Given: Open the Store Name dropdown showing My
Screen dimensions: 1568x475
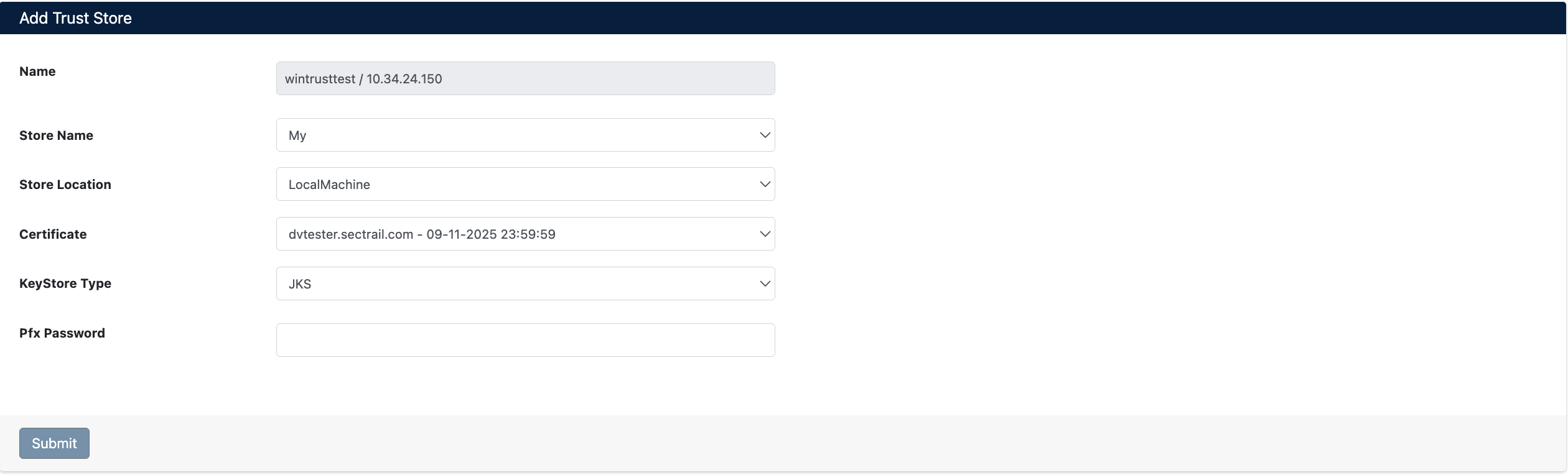Looking at the screenshot, I should (x=526, y=134).
